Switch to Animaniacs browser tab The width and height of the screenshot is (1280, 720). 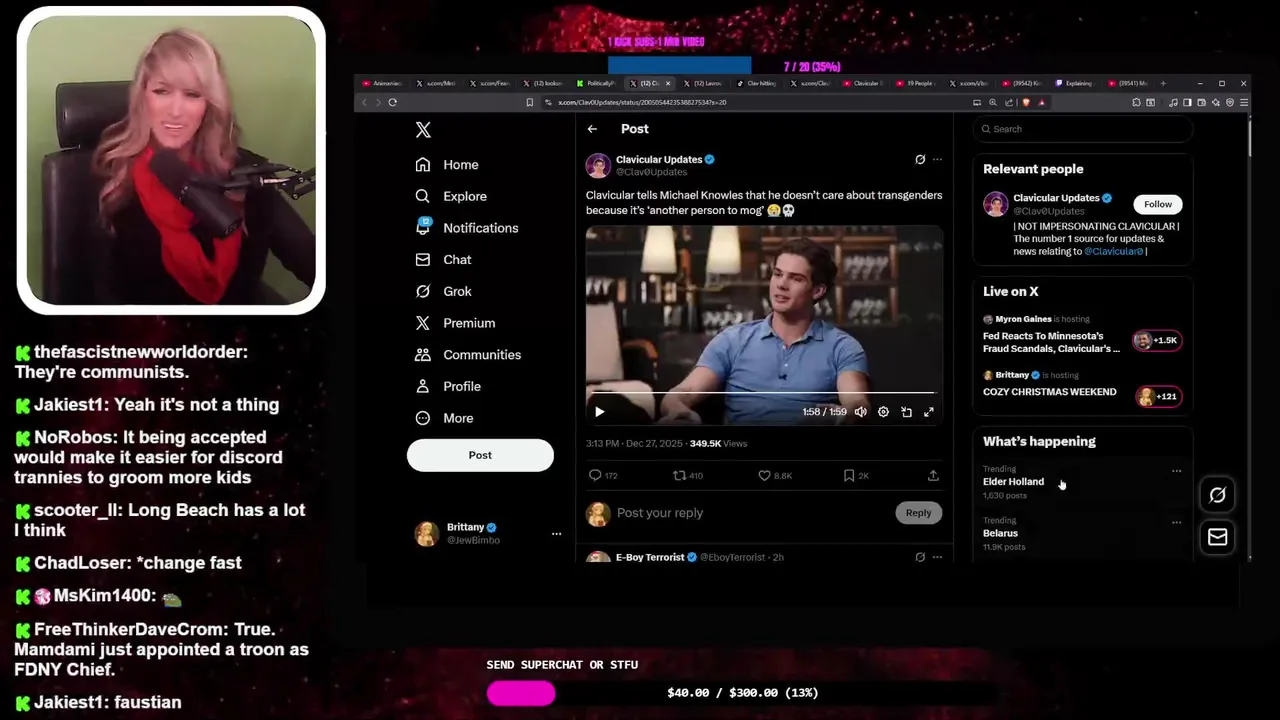click(380, 83)
